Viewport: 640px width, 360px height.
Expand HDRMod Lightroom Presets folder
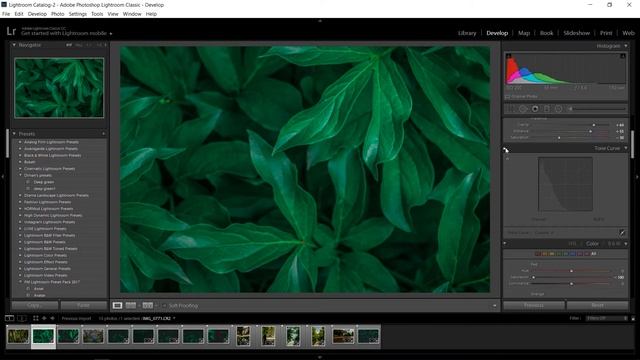20,209
